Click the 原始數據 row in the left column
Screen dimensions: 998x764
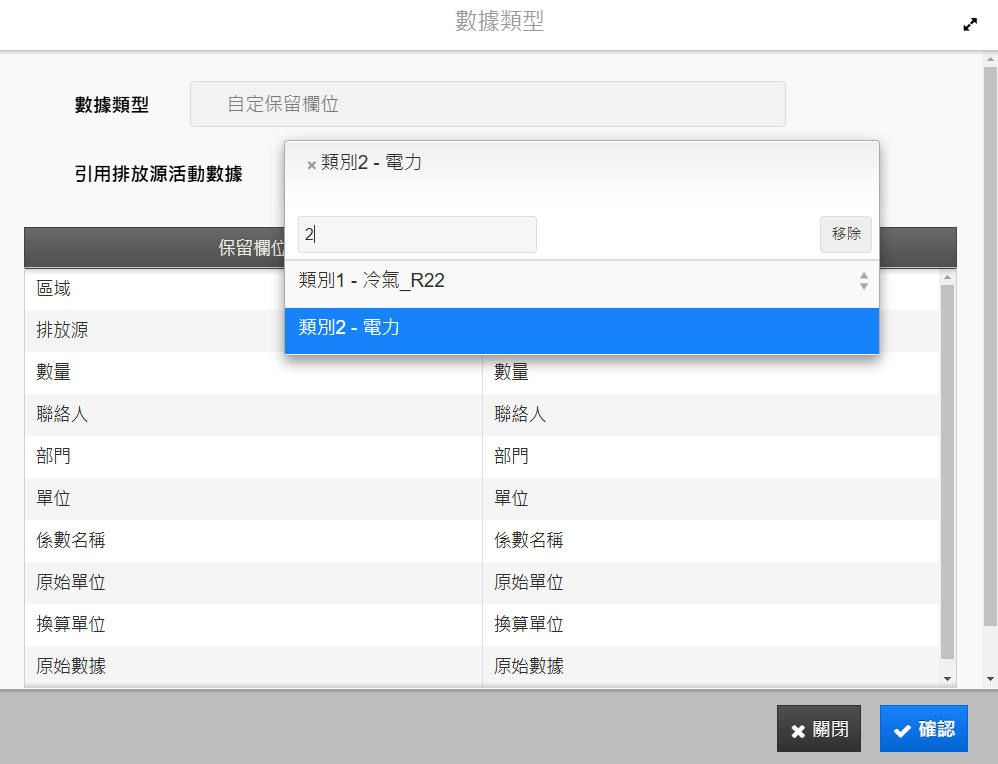[253, 666]
